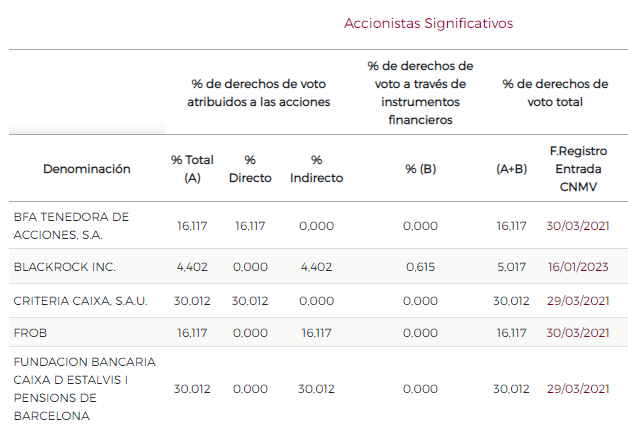Click the % Indirecto column header
This screenshot has width=628, height=425.
[316, 169]
